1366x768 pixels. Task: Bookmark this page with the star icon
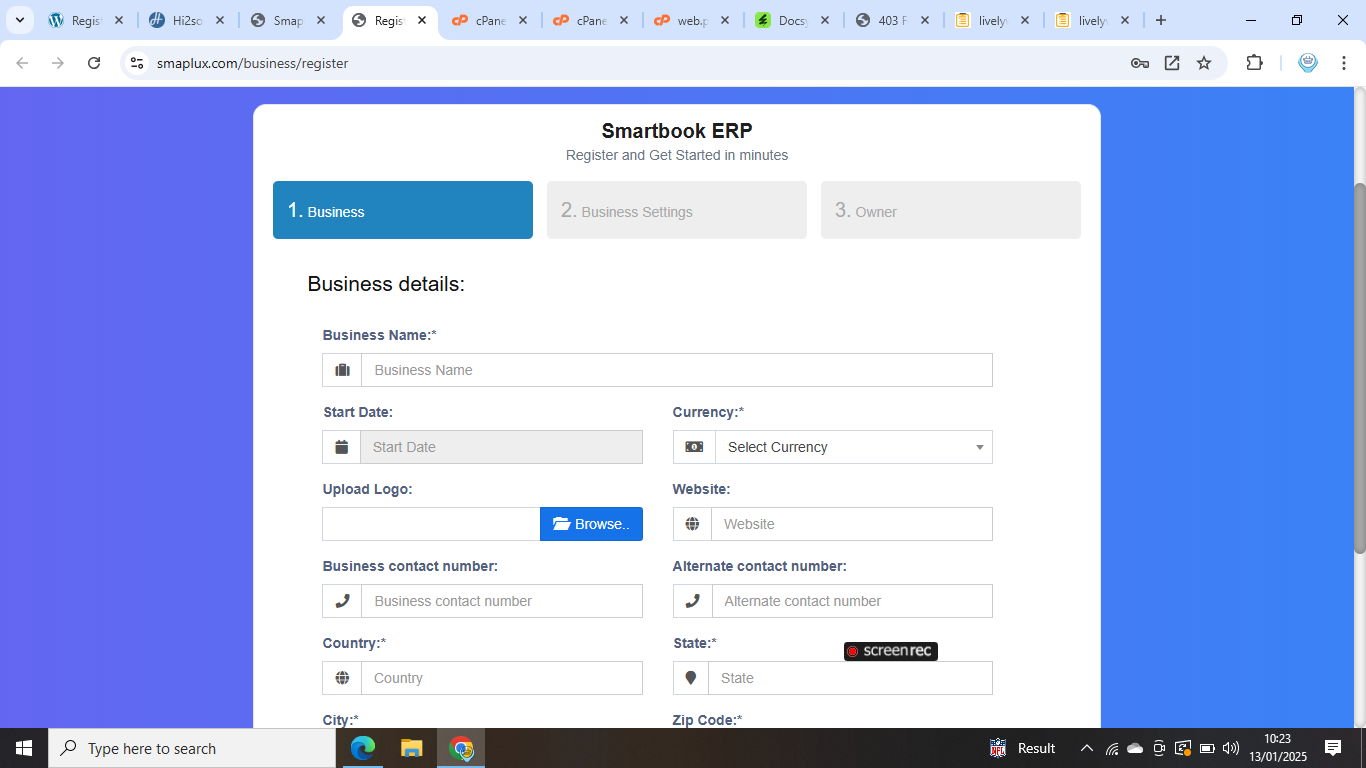[1204, 63]
